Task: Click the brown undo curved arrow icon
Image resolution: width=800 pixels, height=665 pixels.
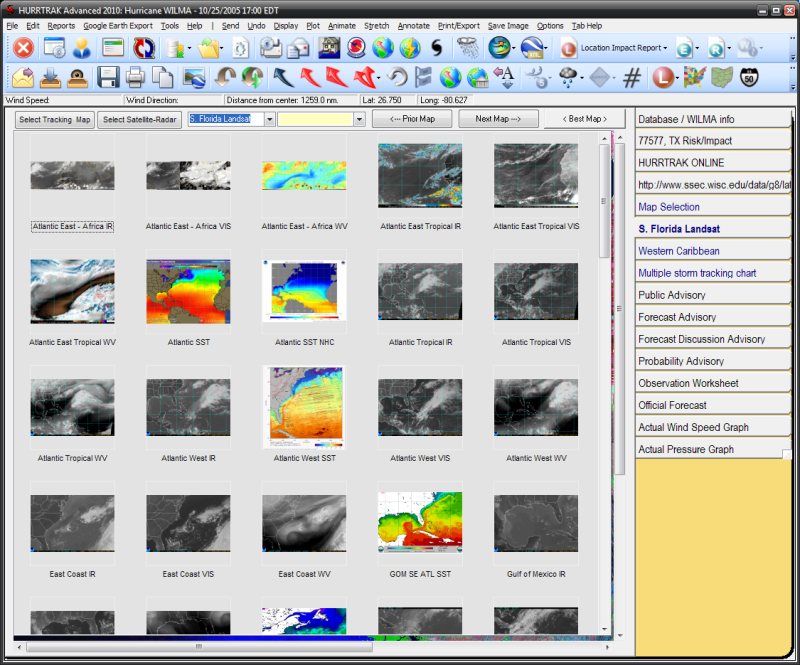Action: [224, 78]
